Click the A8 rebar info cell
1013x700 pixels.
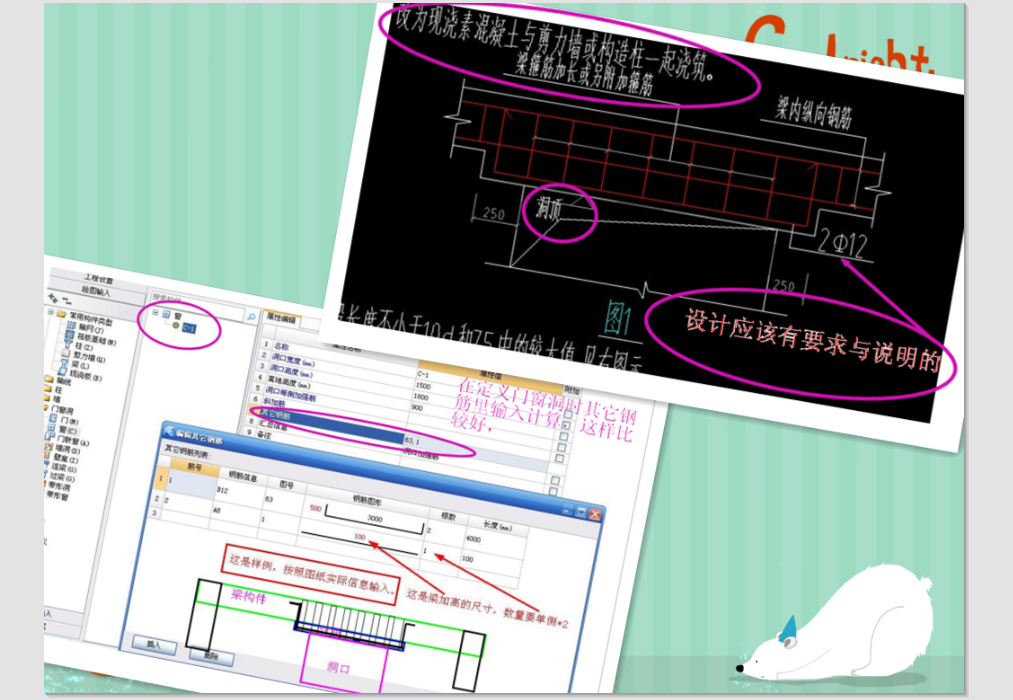click(x=216, y=510)
